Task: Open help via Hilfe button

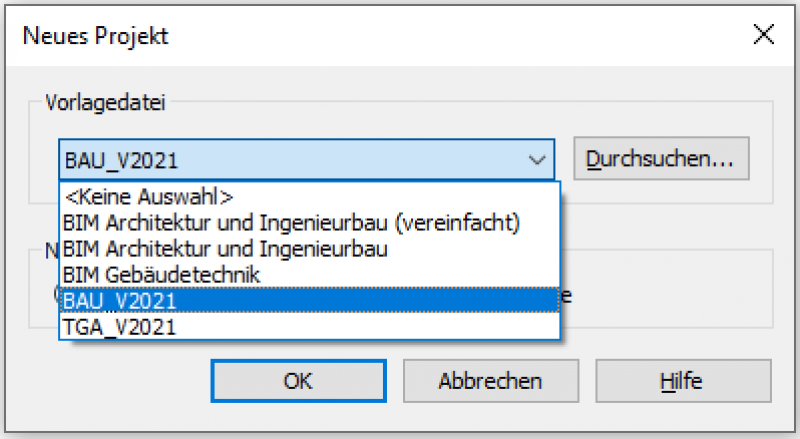Action: [682, 381]
